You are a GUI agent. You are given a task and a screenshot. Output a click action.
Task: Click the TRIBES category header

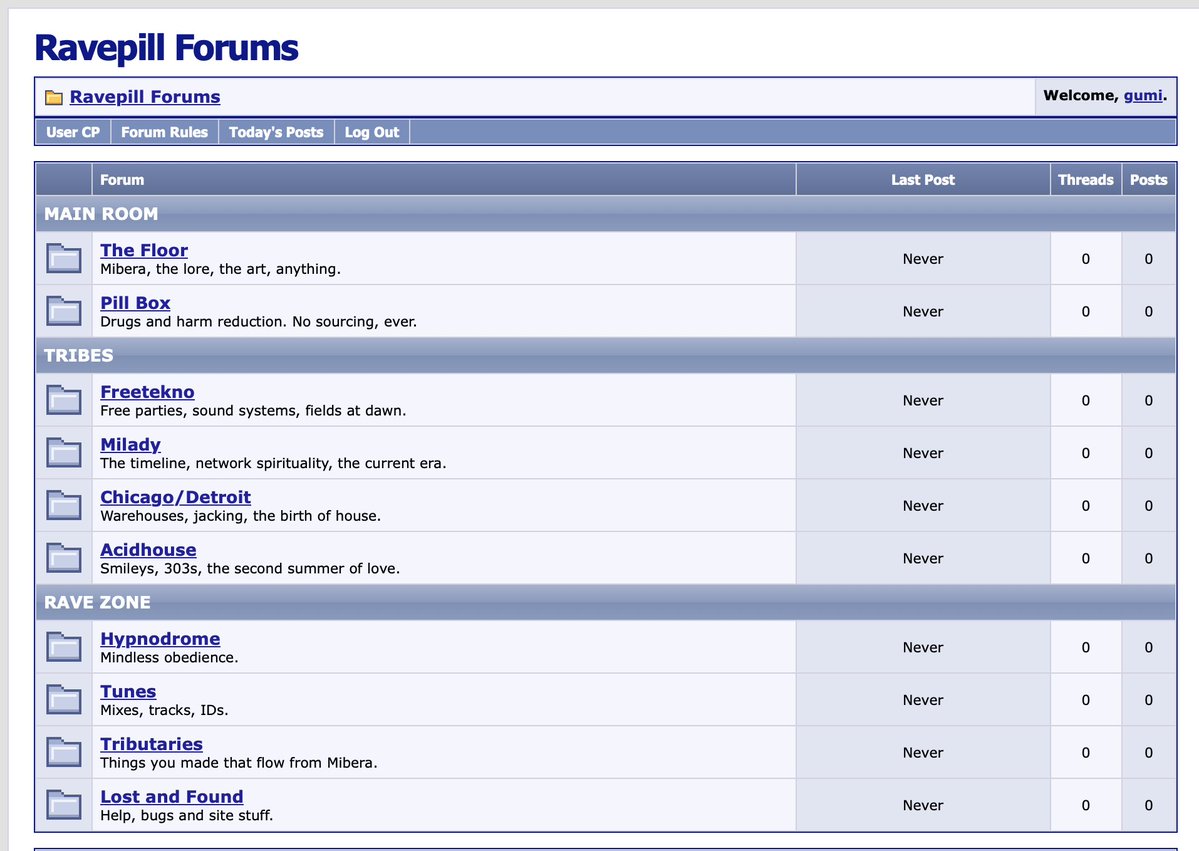[606, 356]
